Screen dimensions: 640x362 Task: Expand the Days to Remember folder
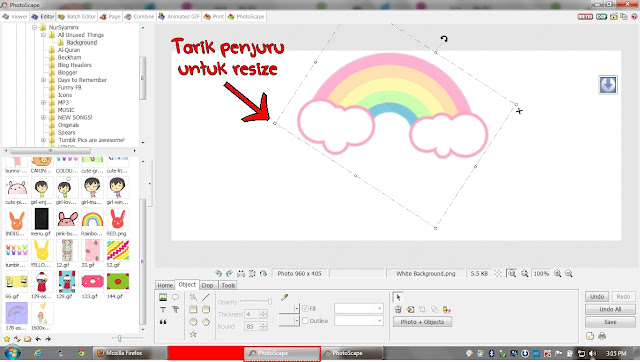[x=43, y=80]
